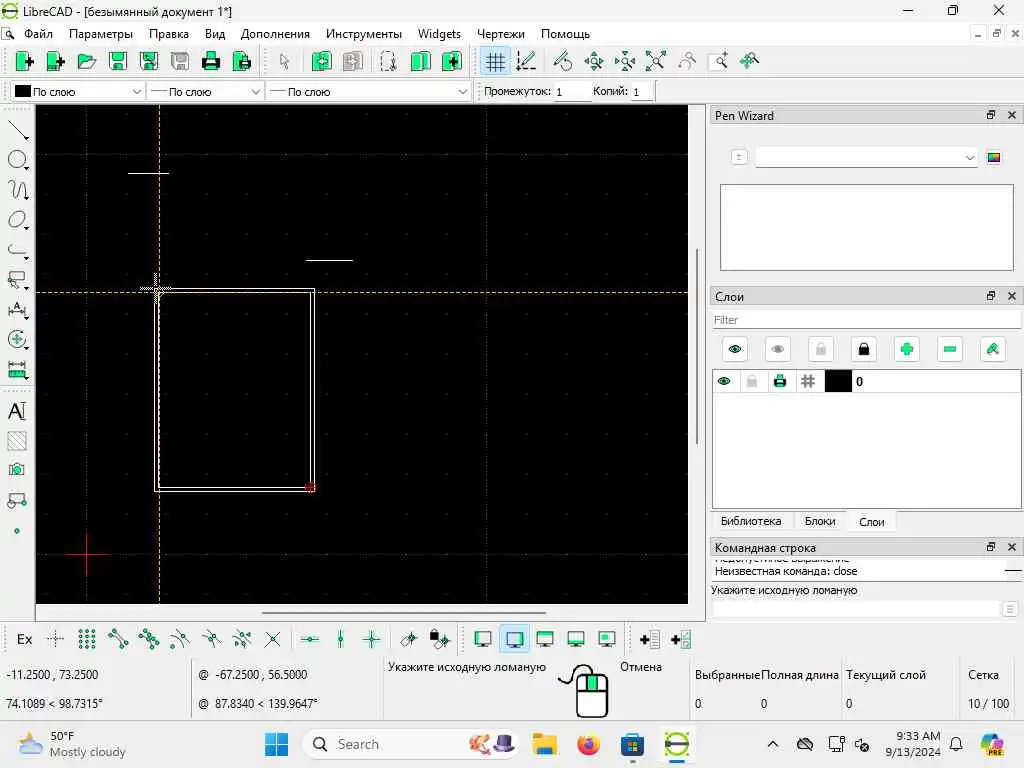Toggle snap on grid
This screenshot has height=768, width=1024.
click(86, 639)
